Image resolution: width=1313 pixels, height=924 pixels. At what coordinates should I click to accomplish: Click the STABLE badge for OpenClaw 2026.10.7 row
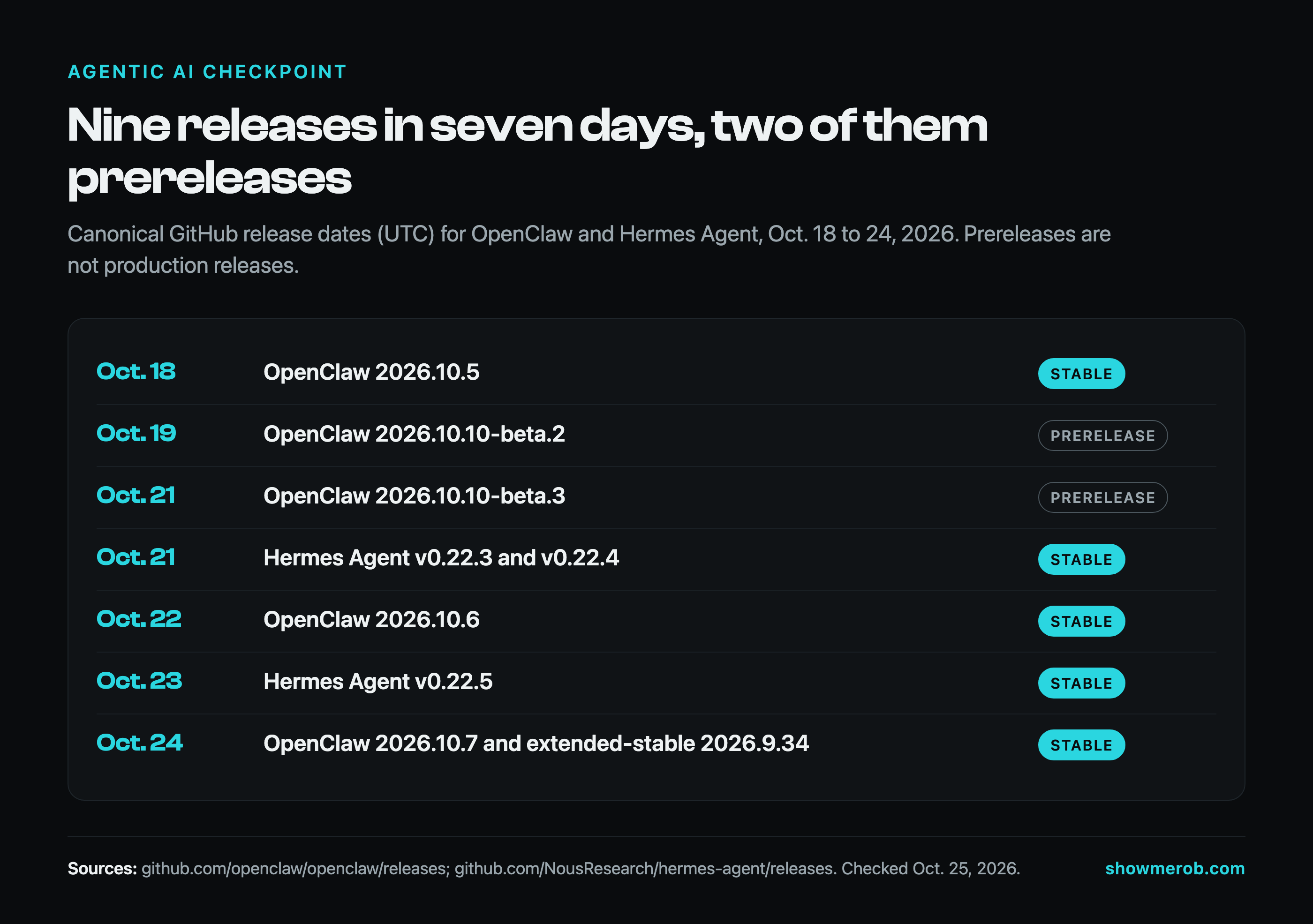click(1081, 744)
